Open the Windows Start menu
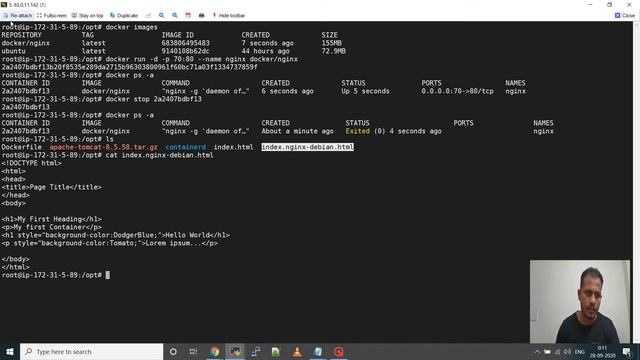The height and width of the screenshot is (360, 640). coord(10,351)
